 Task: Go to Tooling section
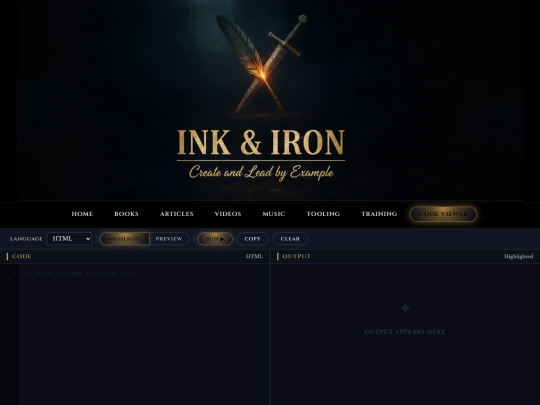coord(323,214)
